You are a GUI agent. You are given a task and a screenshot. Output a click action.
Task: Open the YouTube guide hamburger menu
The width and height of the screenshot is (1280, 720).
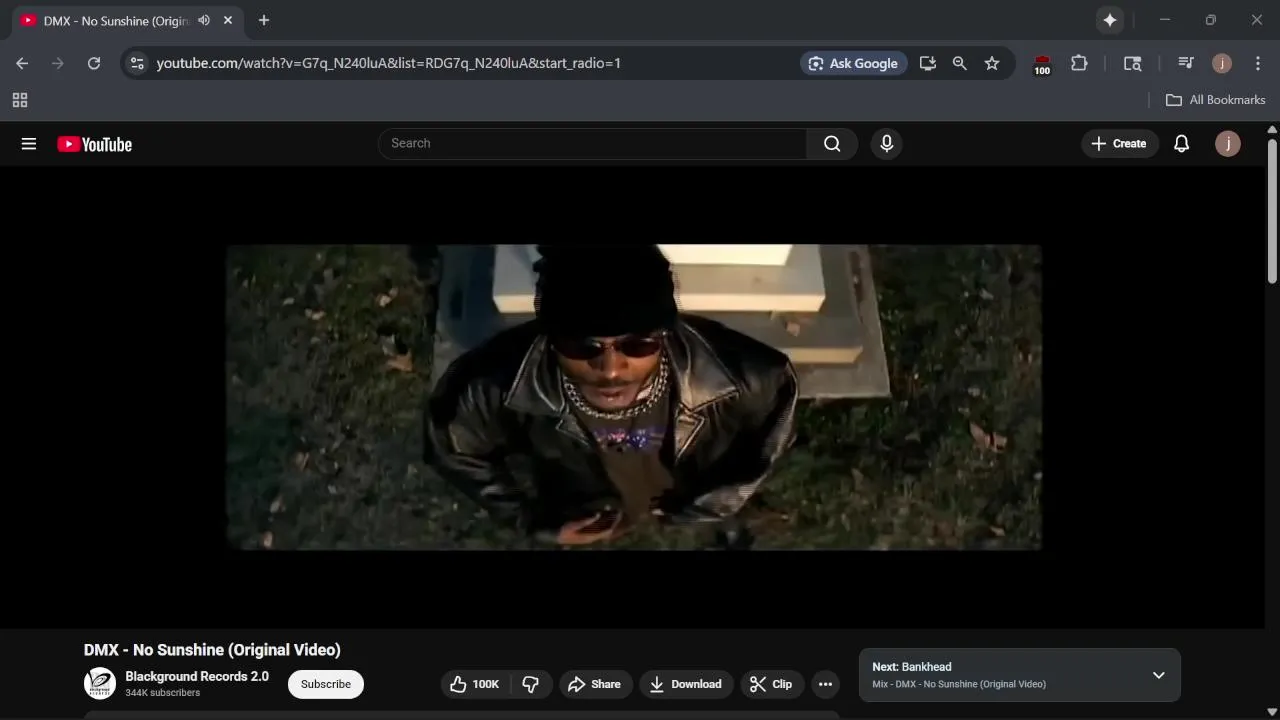point(29,144)
